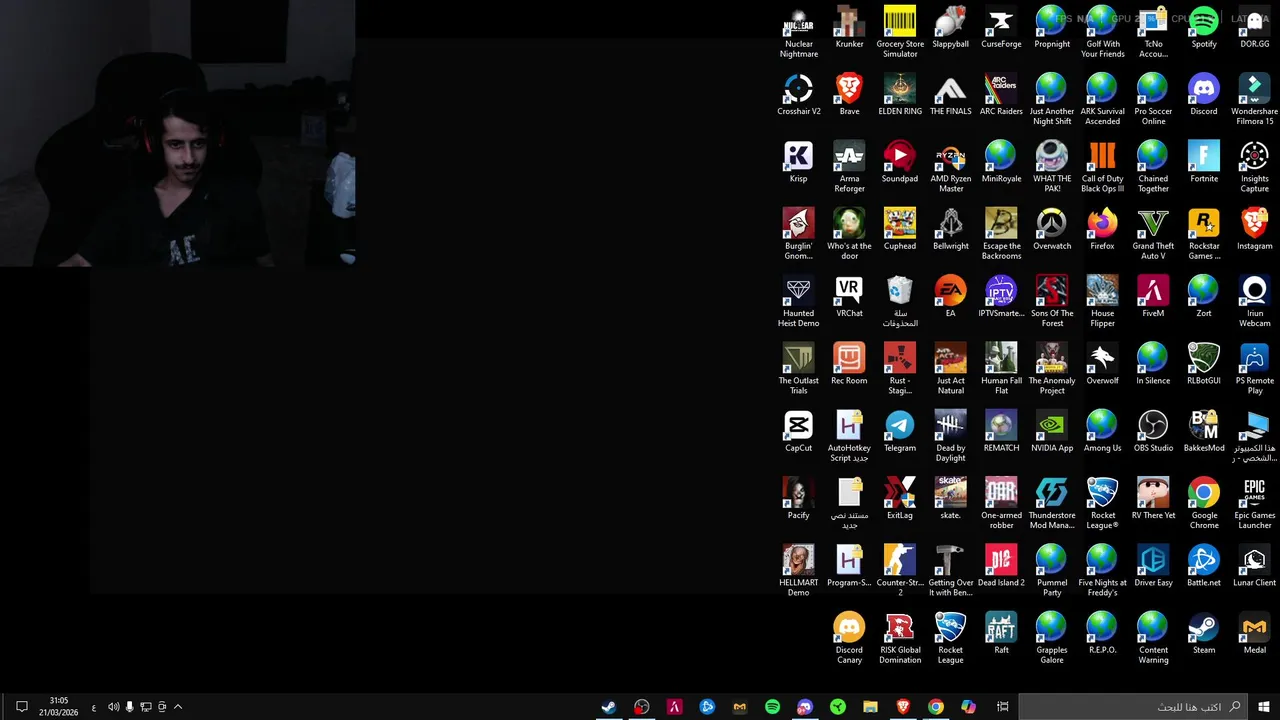Click the Brave browser desktop icon

[849, 94]
